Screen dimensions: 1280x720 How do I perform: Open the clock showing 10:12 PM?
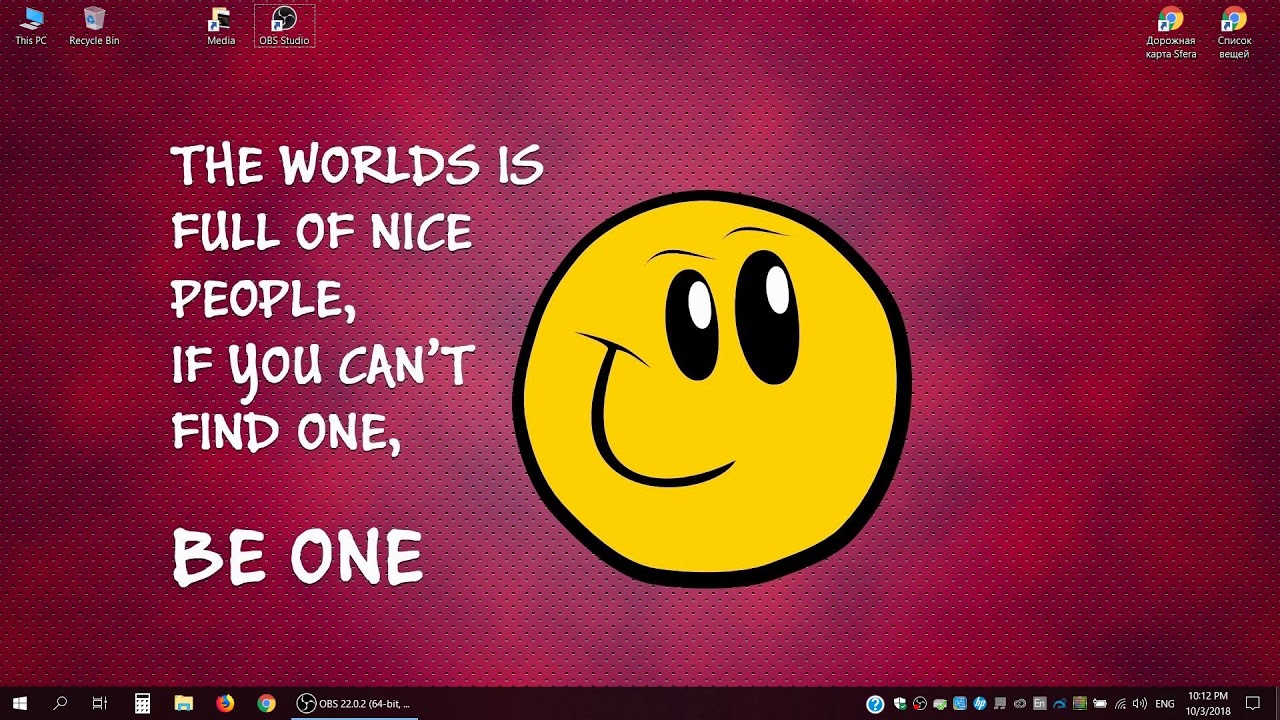click(1208, 703)
